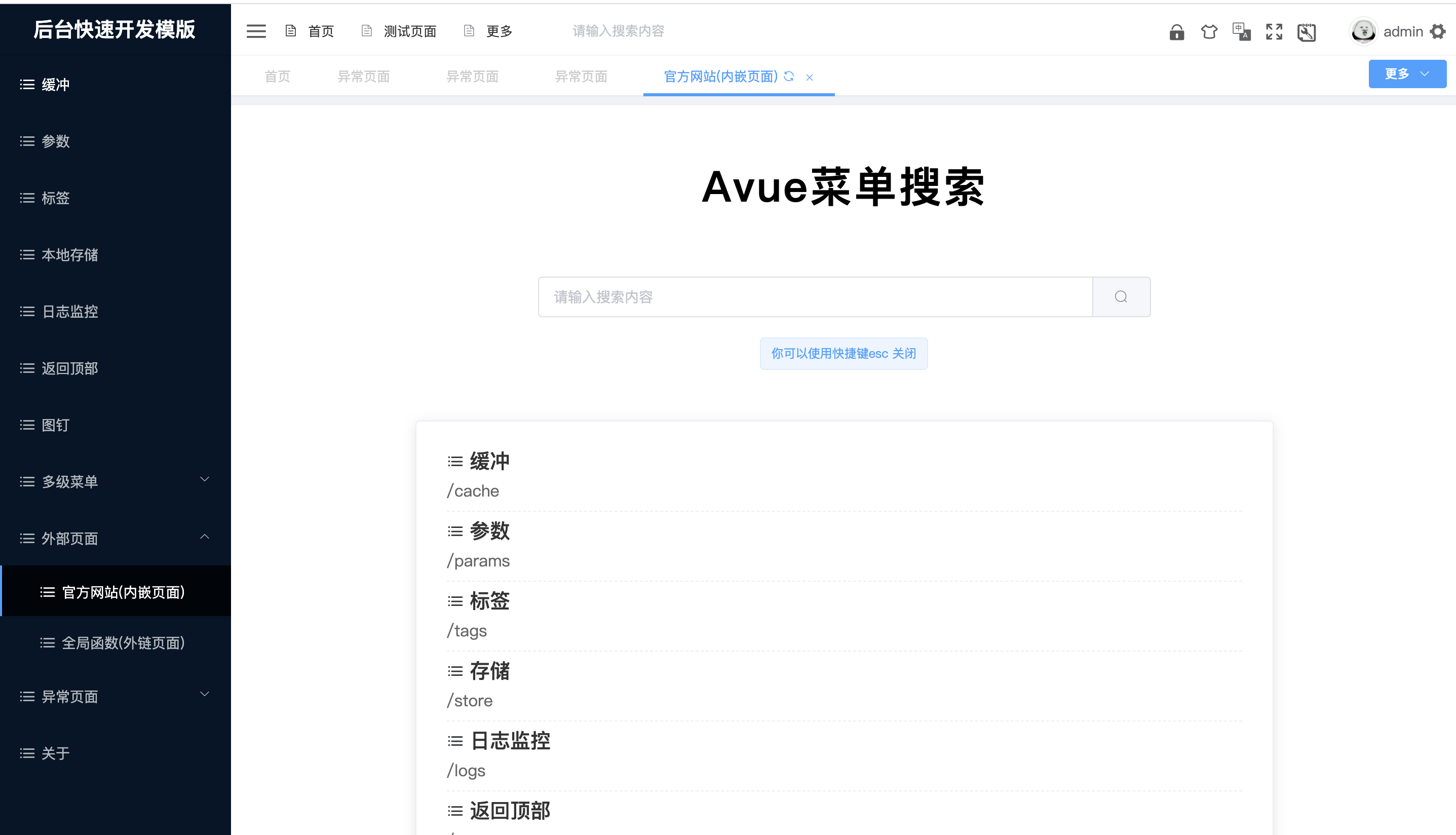
Task: Click the lock screen icon
Action: click(x=1176, y=32)
